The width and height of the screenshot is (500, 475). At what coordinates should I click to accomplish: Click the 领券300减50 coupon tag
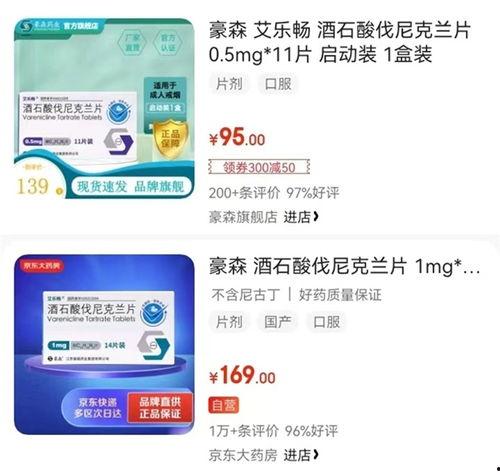[x=259, y=167]
